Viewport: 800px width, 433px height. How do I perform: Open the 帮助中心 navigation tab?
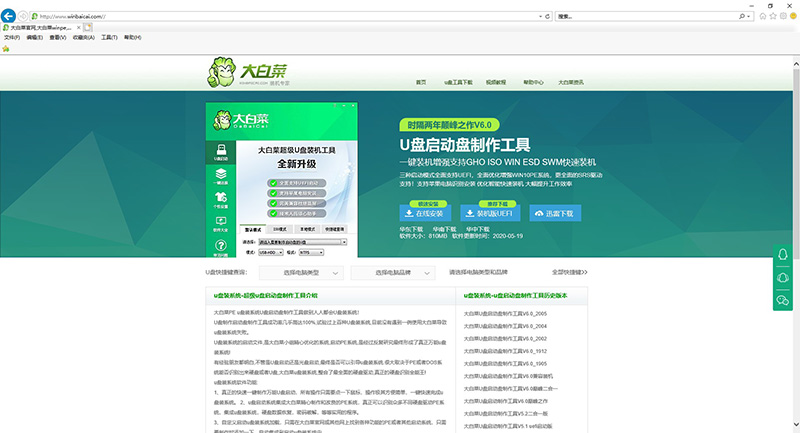[x=533, y=82]
